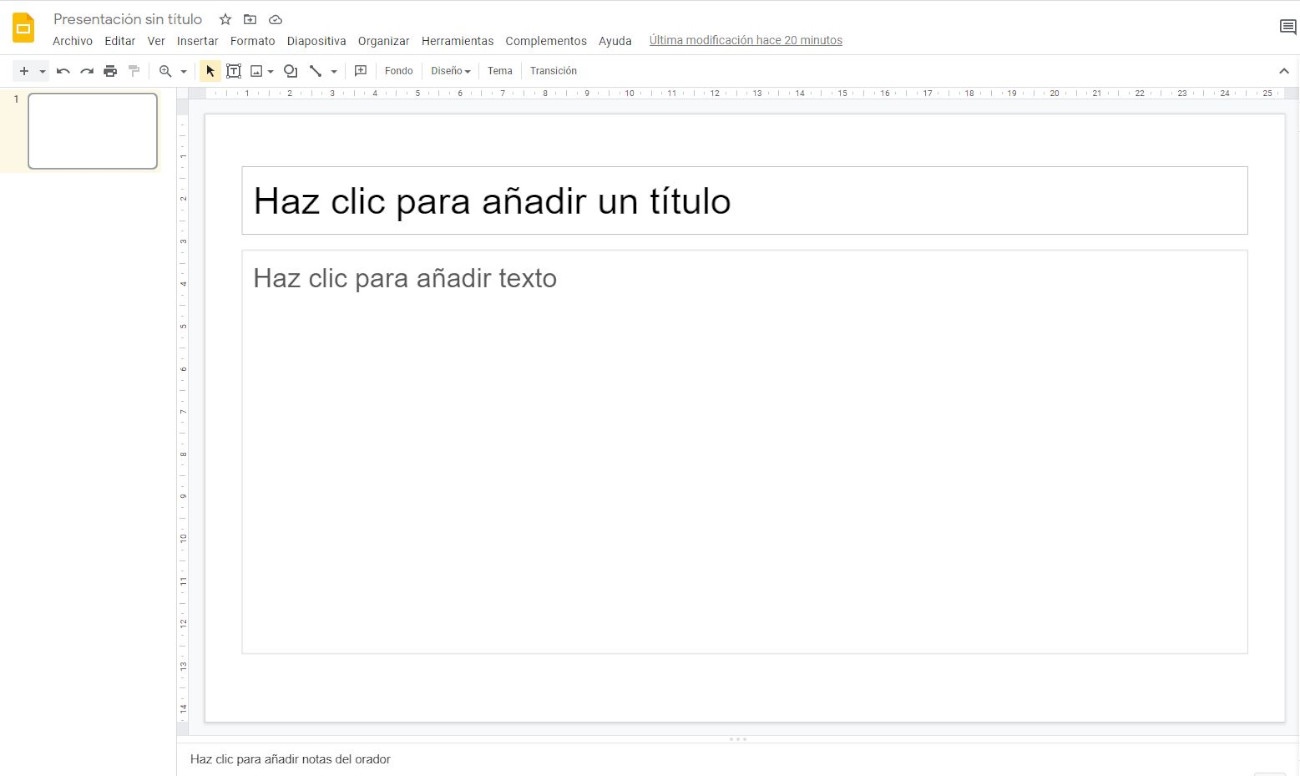Print the presentation
This screenshot has height=776, width=1300.
(x=110, y=71)
